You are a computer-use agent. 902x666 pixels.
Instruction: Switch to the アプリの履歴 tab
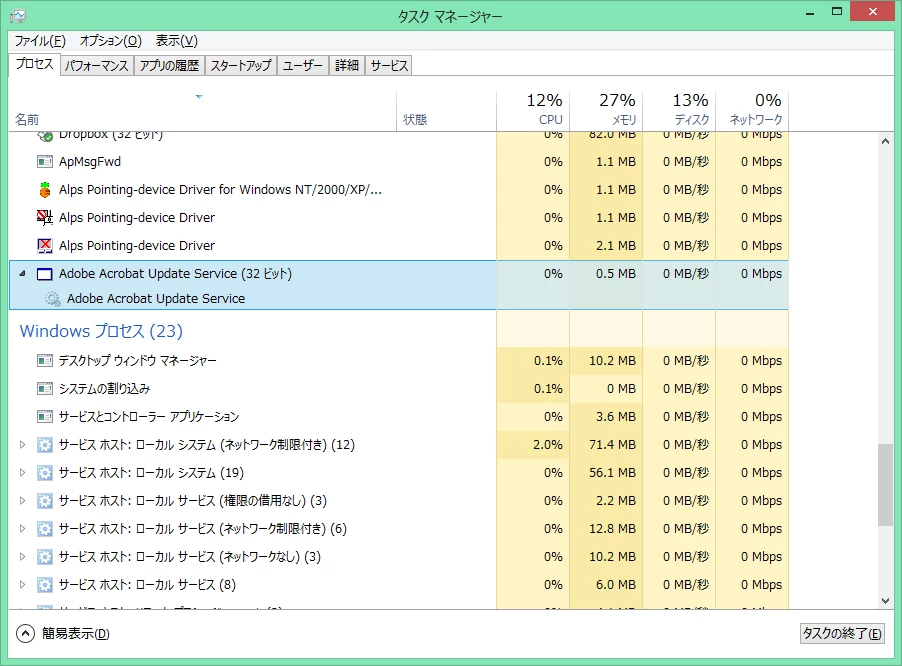click(169, 66)
